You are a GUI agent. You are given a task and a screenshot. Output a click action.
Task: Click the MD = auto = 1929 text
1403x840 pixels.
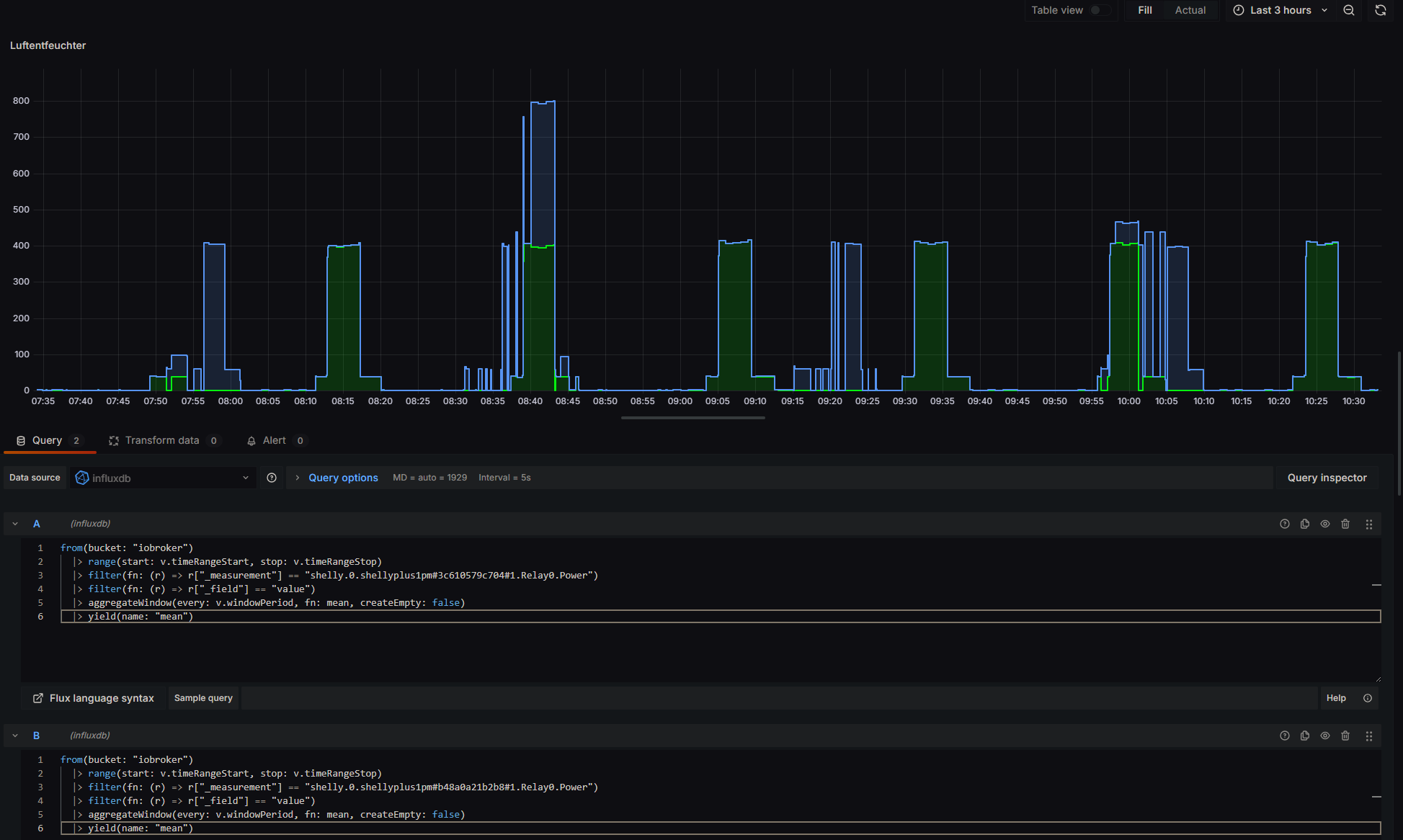(x=429, y=478)
